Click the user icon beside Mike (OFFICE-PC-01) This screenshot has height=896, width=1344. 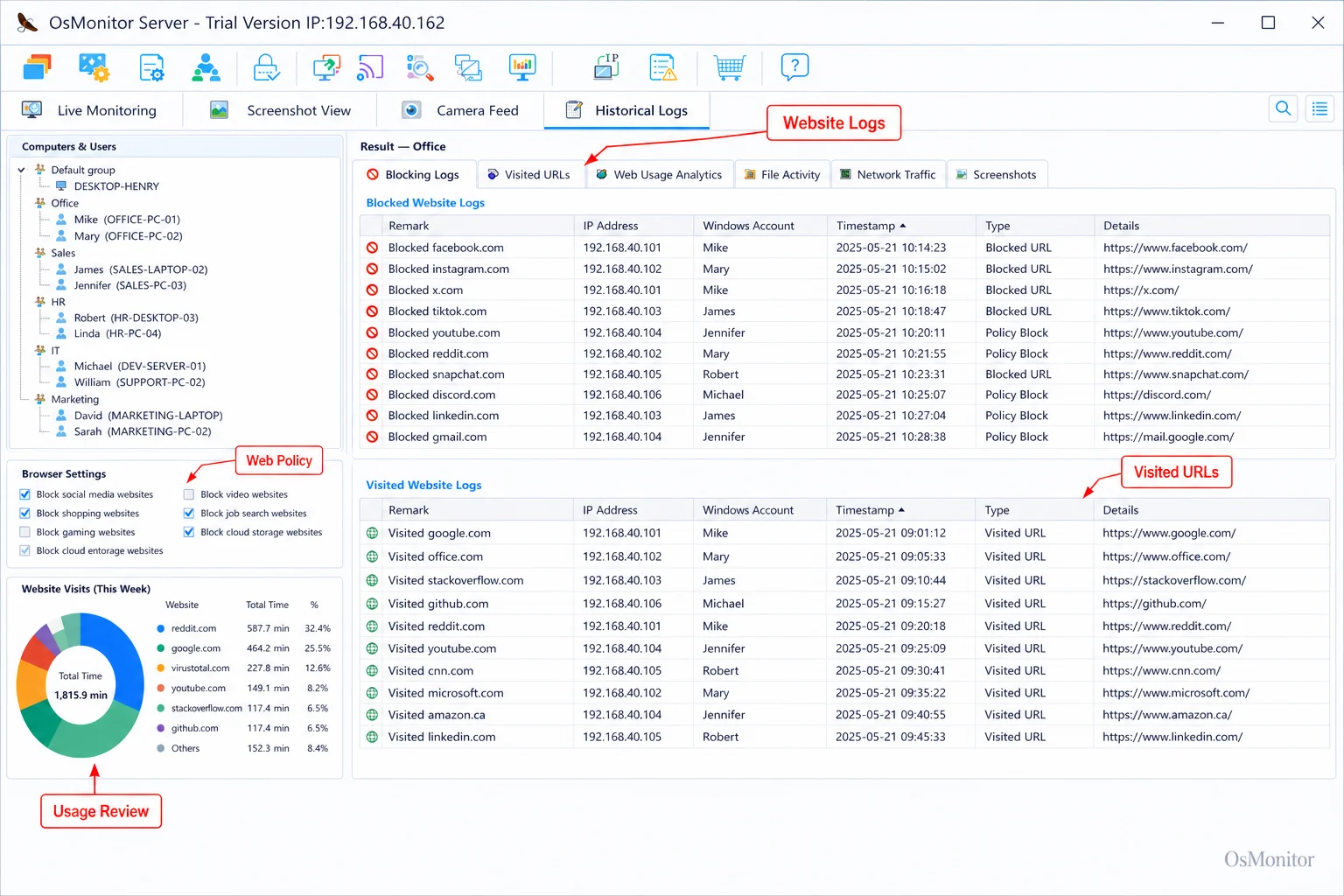pyautogui.click(x=61, y=220)
